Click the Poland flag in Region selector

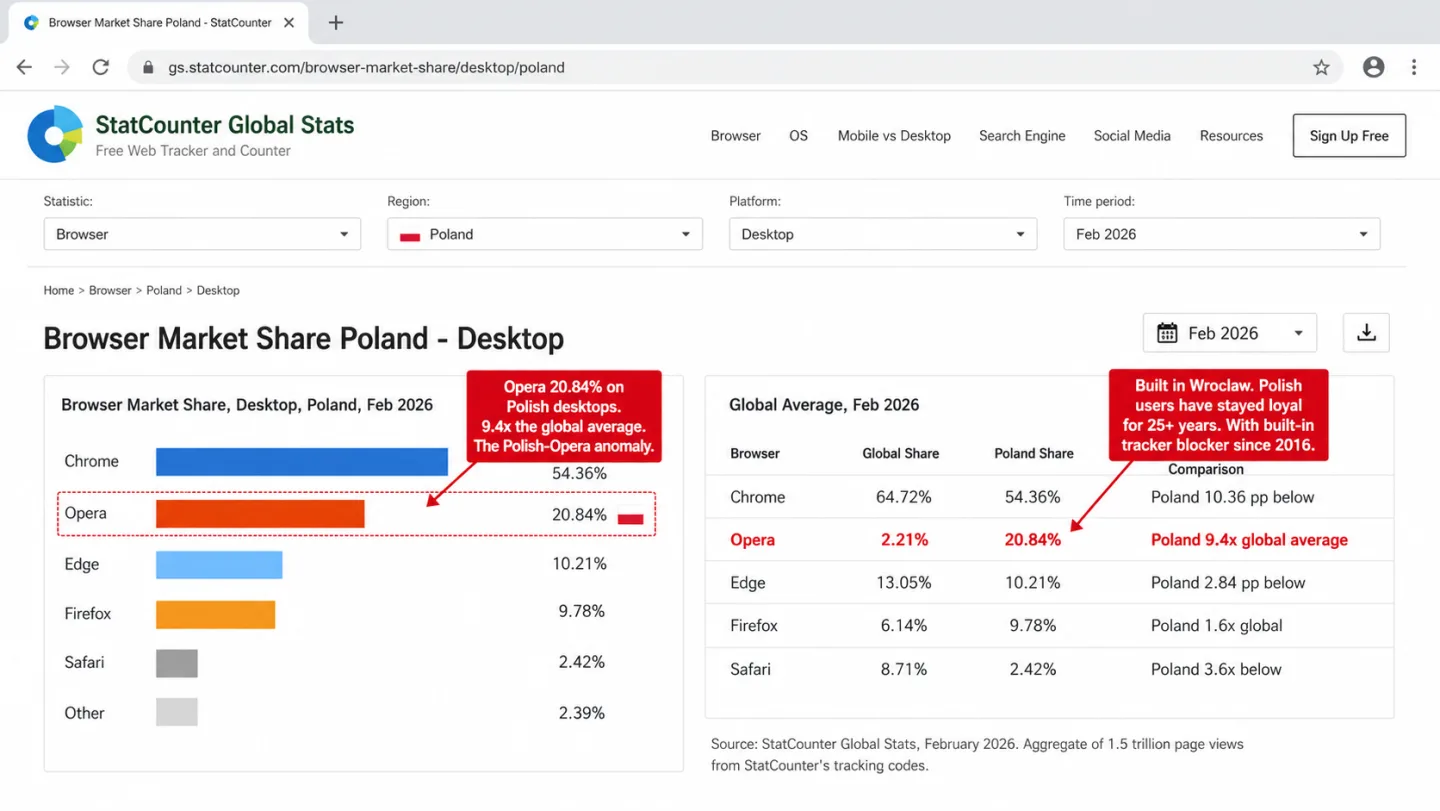tap(409, 235)
